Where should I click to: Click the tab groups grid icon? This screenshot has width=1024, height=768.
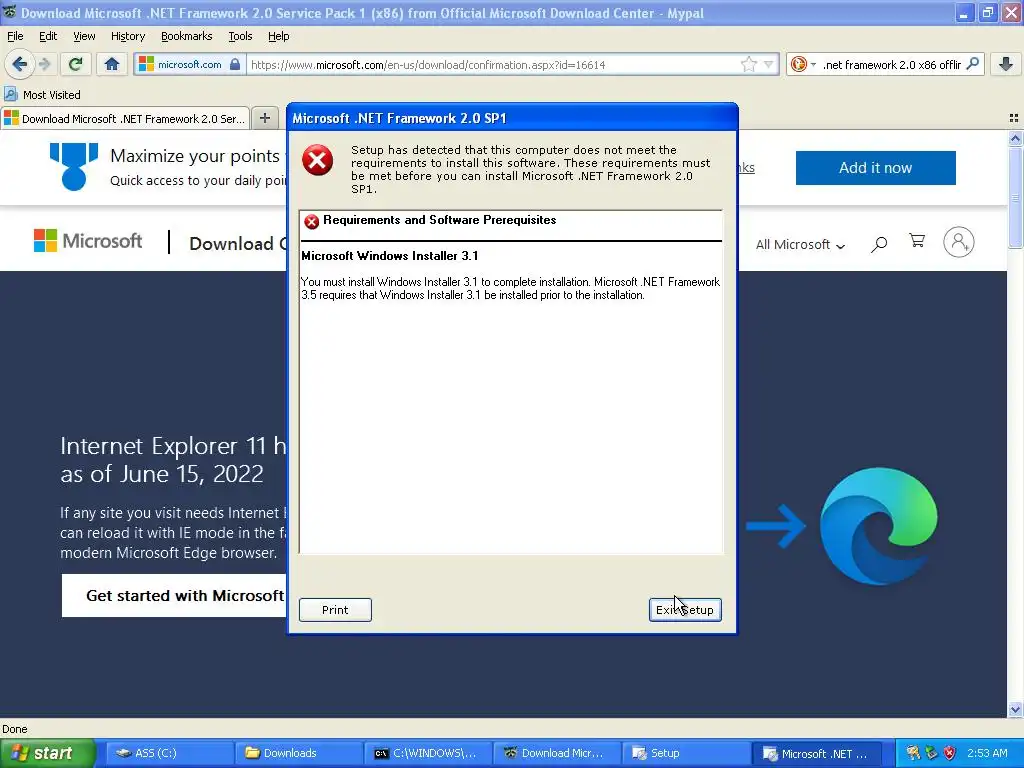click(1014, 118)
